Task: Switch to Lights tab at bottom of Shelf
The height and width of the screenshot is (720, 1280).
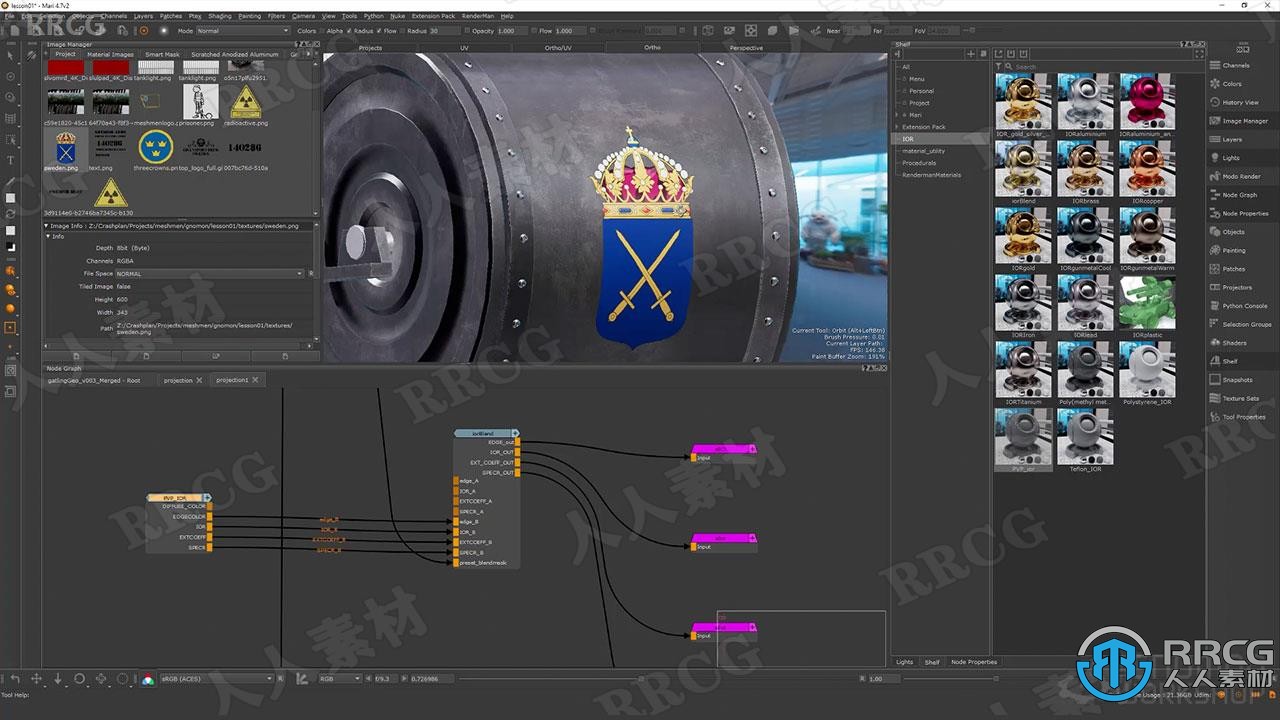Action: point(904,662)
